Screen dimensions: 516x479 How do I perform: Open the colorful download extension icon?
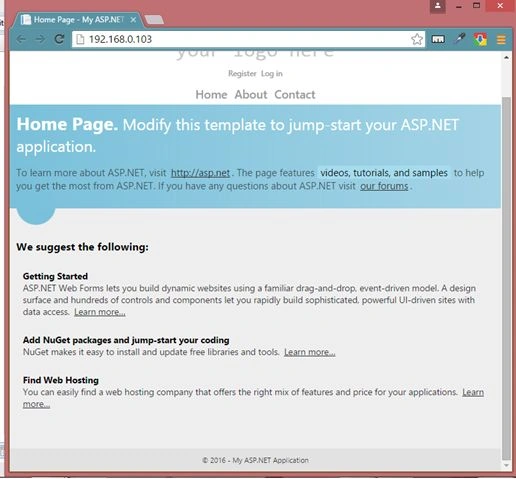[480, 39]
